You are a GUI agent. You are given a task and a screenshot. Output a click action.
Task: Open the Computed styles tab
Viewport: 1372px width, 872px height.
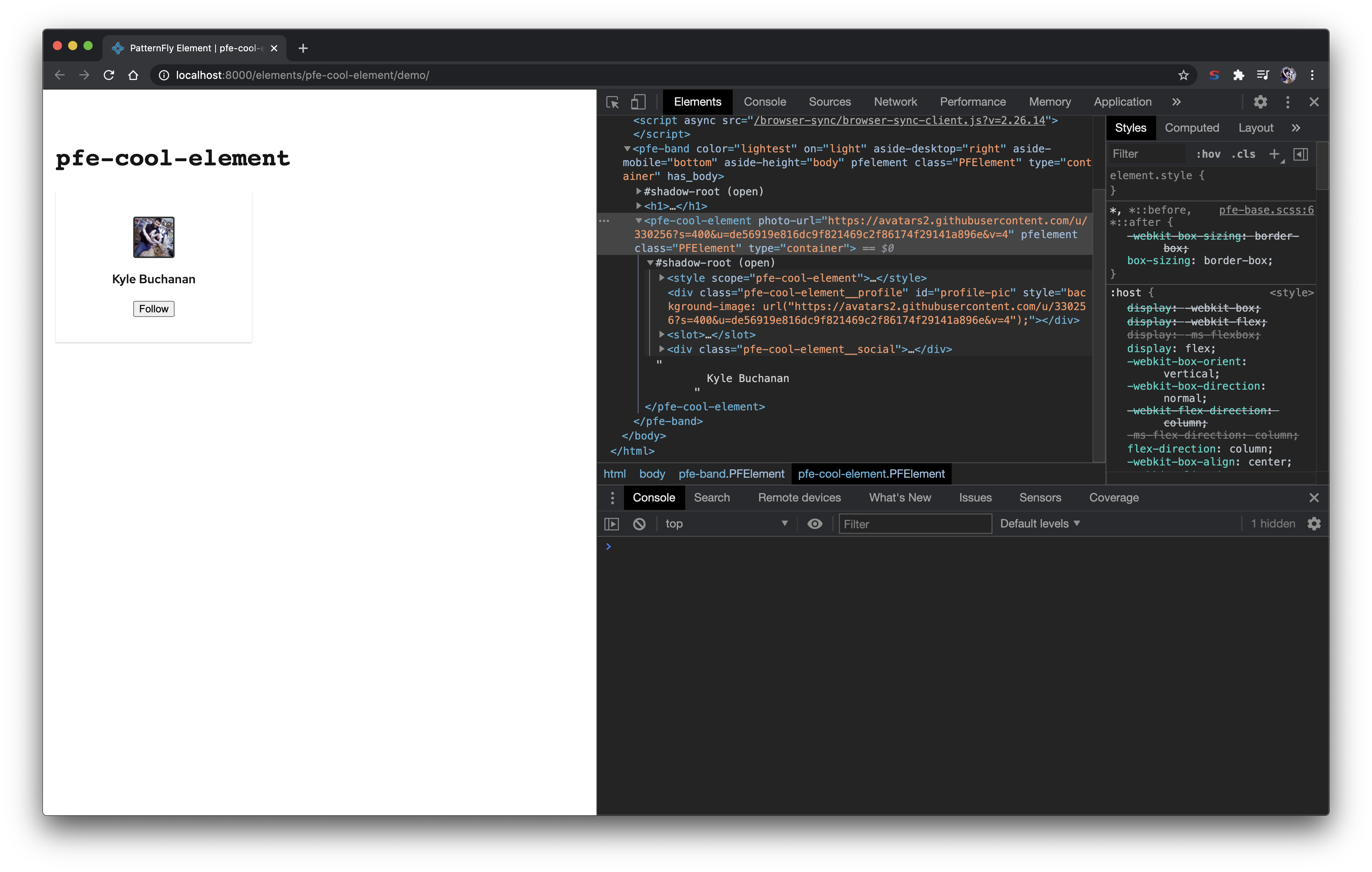1192,127
